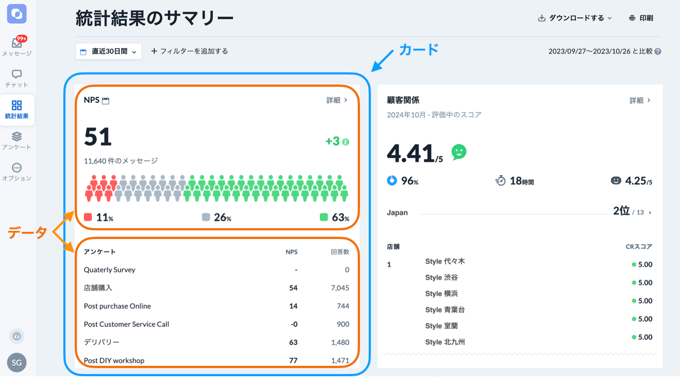This screenshot has height=379, width=680.
Task: Open the メッセージ inbox icon in sidebar
Action: click(17, 46)
